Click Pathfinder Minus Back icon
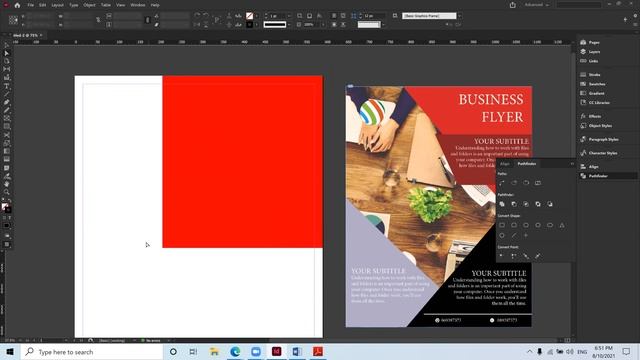Screen dimensions: 640x360 (550, 204)
